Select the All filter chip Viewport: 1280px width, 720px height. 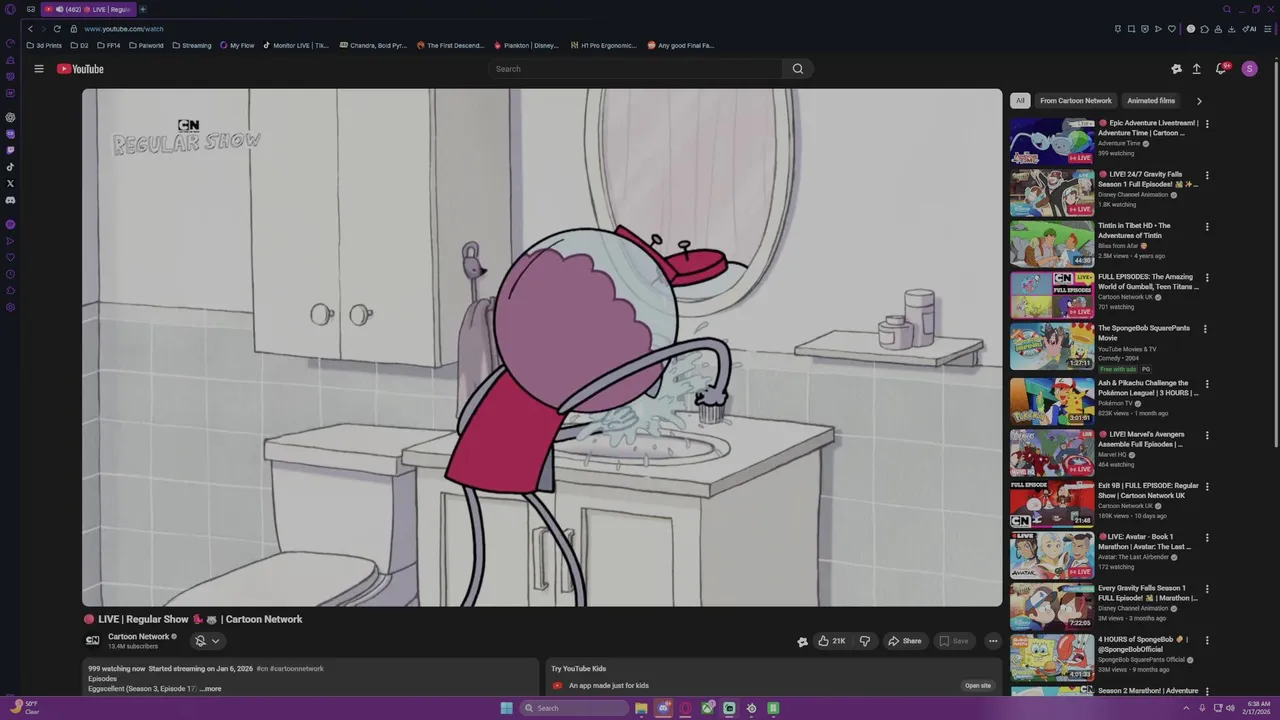point(1020,101)
